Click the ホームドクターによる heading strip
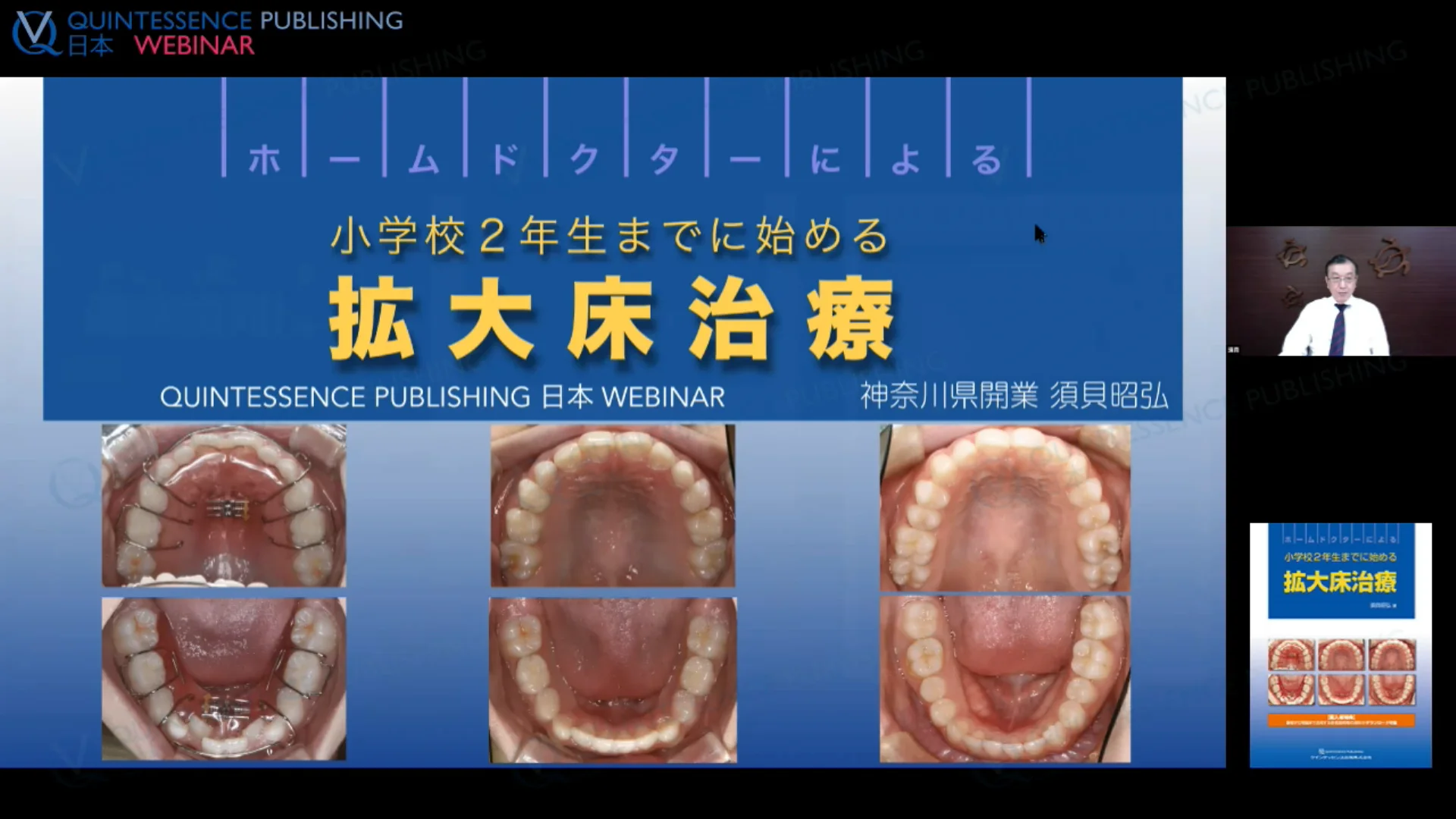This screenshot has height=819, width=1456. pyautogui.click(x=626, y=128)
